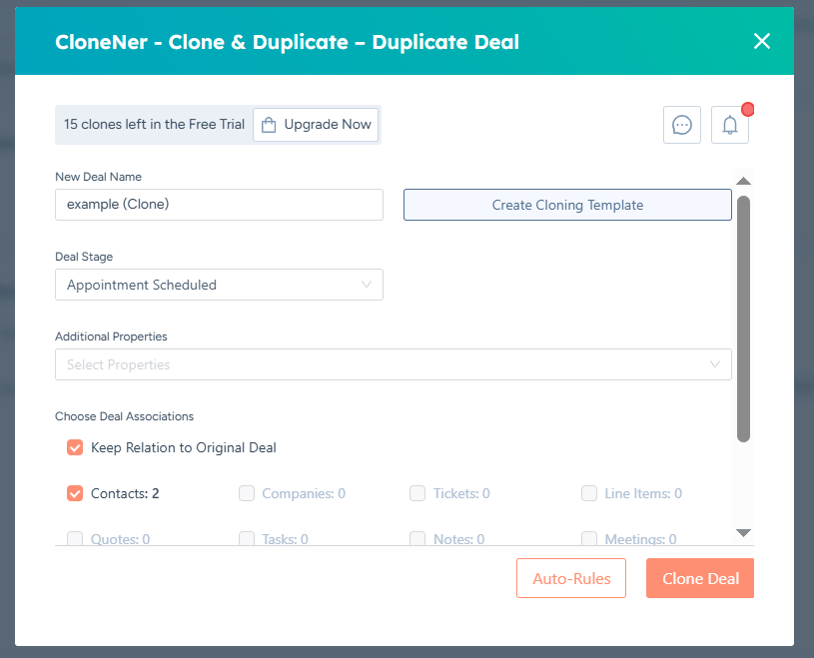Open the chat support bubble icon
814x658 pixels.
click(x=682, y=125)
